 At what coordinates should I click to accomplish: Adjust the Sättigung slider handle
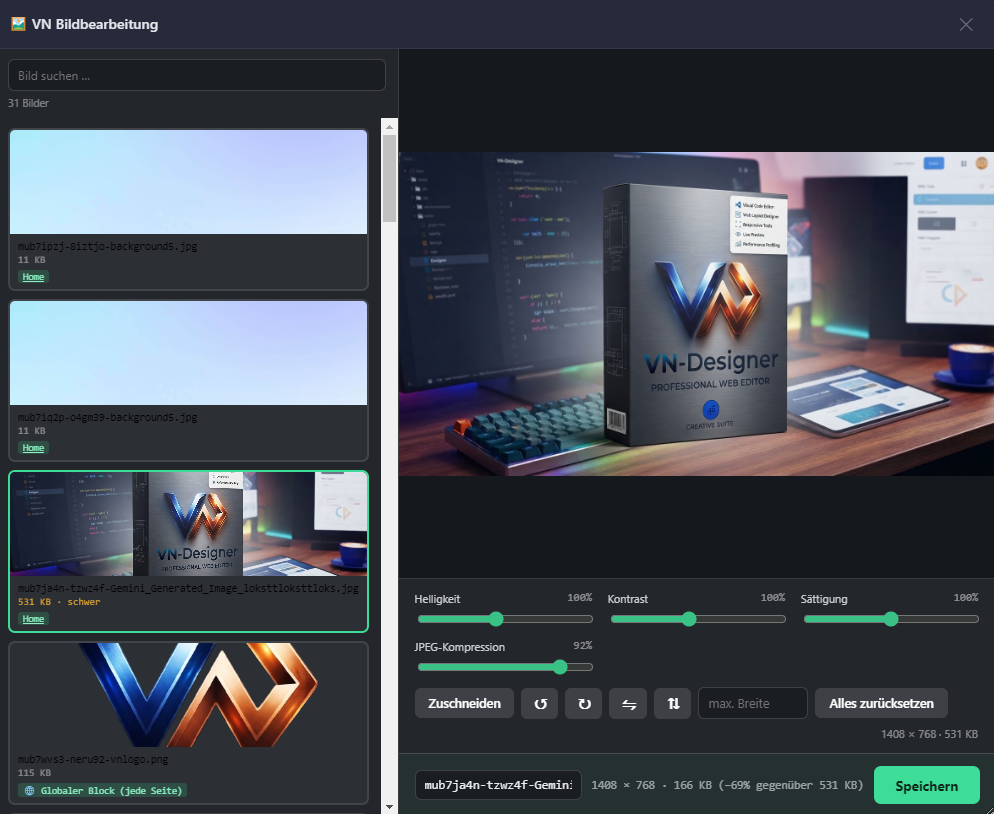point(891,619)
